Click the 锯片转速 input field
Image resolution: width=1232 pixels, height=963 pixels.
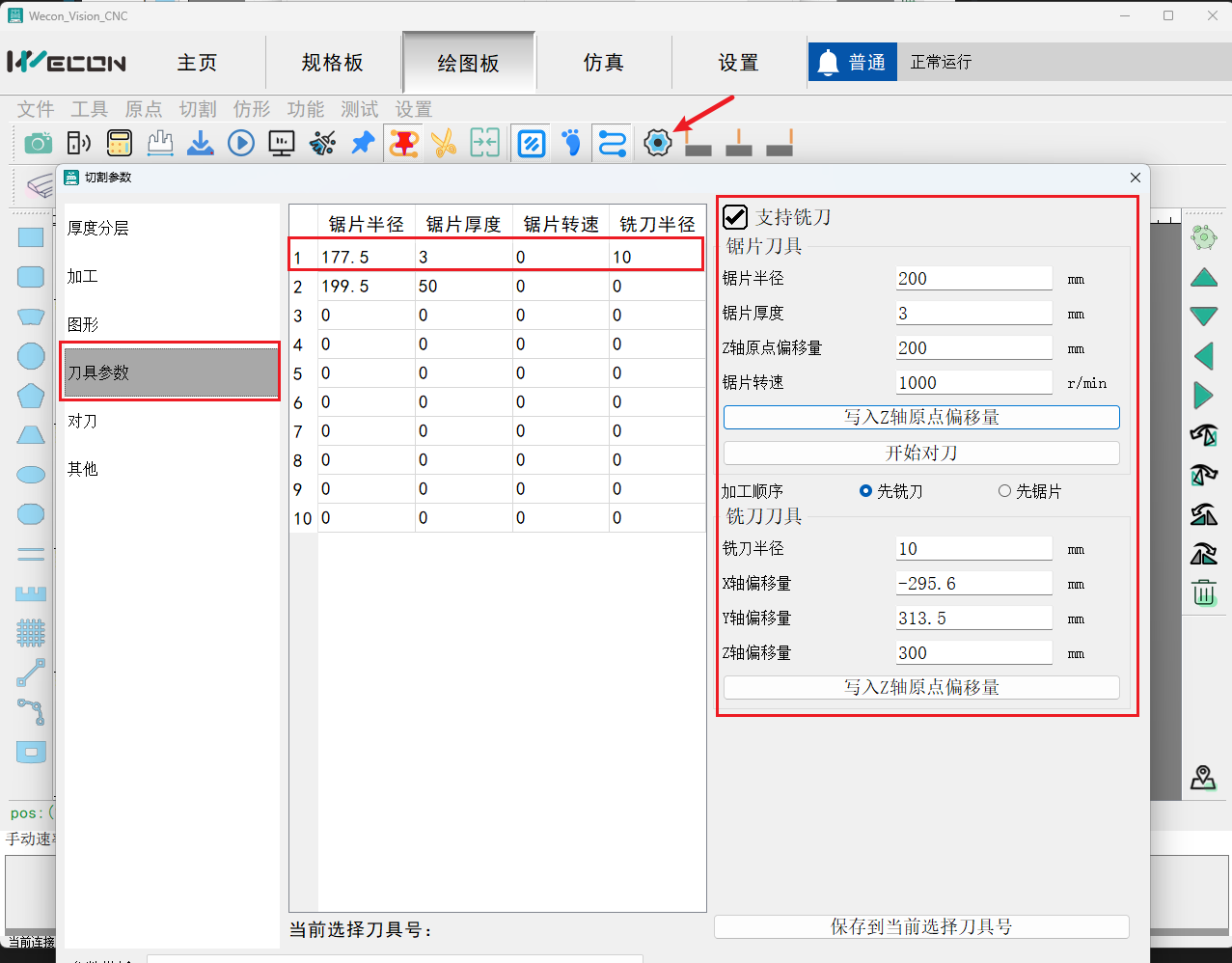[x=973, y=383]
